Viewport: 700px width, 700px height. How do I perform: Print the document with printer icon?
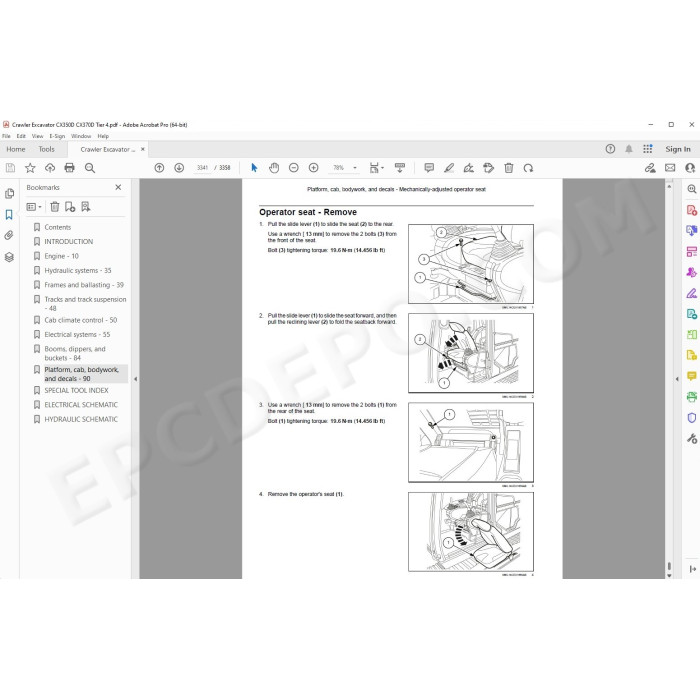pyautogui.click(x=70, y=168)
